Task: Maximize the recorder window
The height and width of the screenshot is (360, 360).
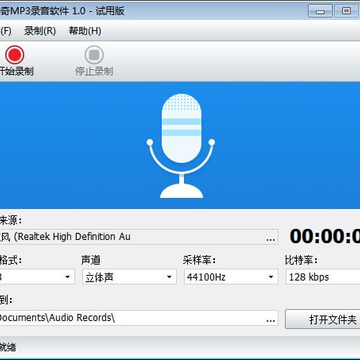Action: click(x=346, y=11)
